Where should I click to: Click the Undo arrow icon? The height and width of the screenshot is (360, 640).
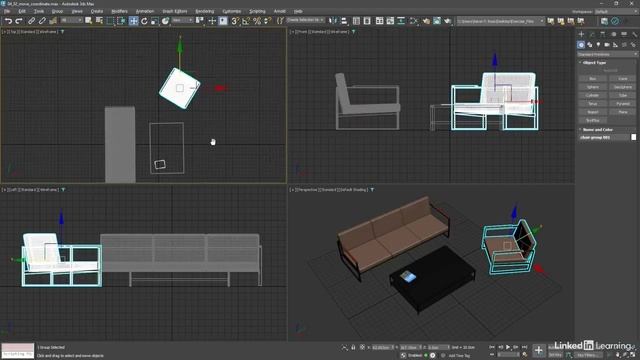click(x=8, y=20)
